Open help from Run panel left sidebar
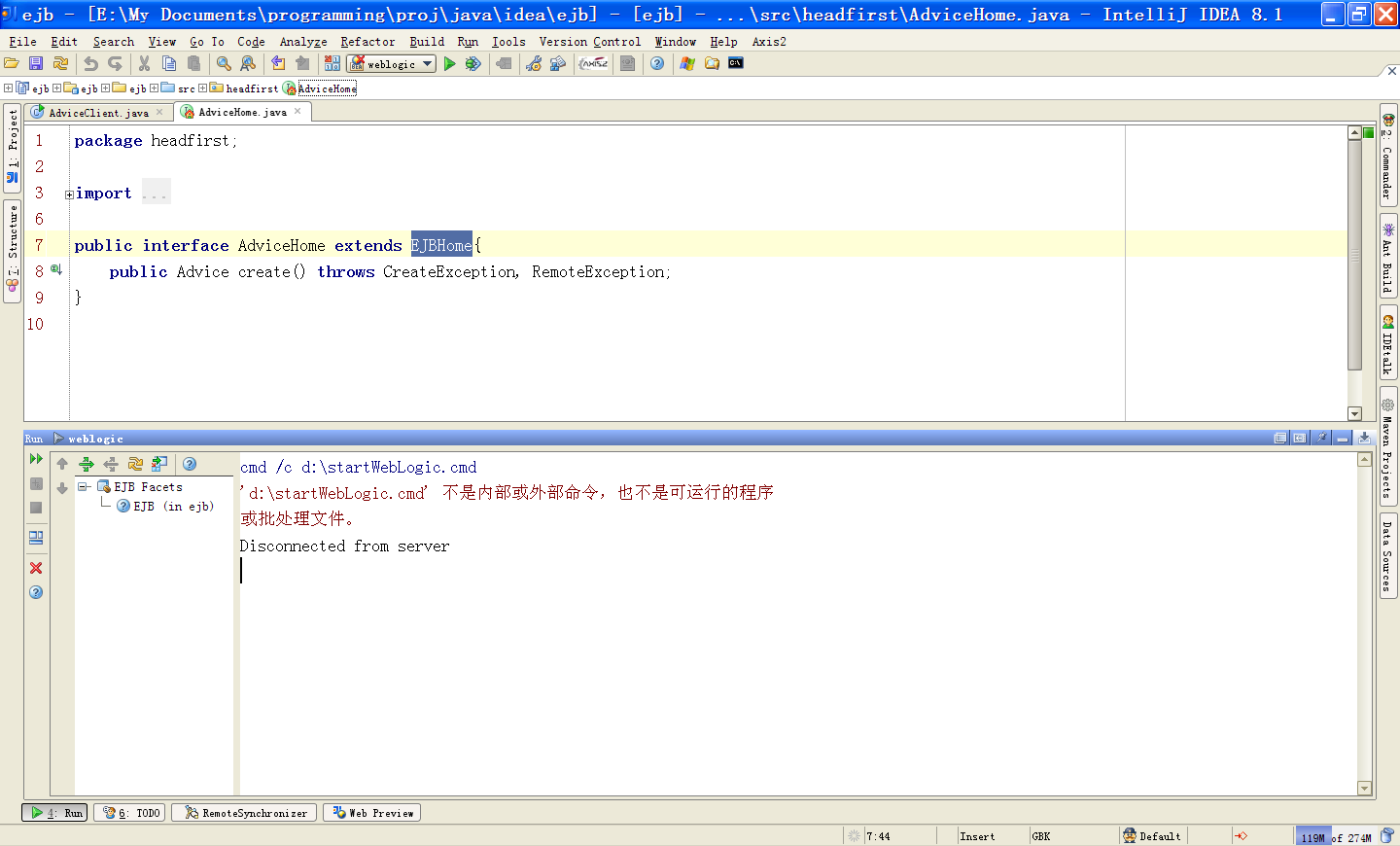Screen dimensions: 1400x846 pos(36,592)
